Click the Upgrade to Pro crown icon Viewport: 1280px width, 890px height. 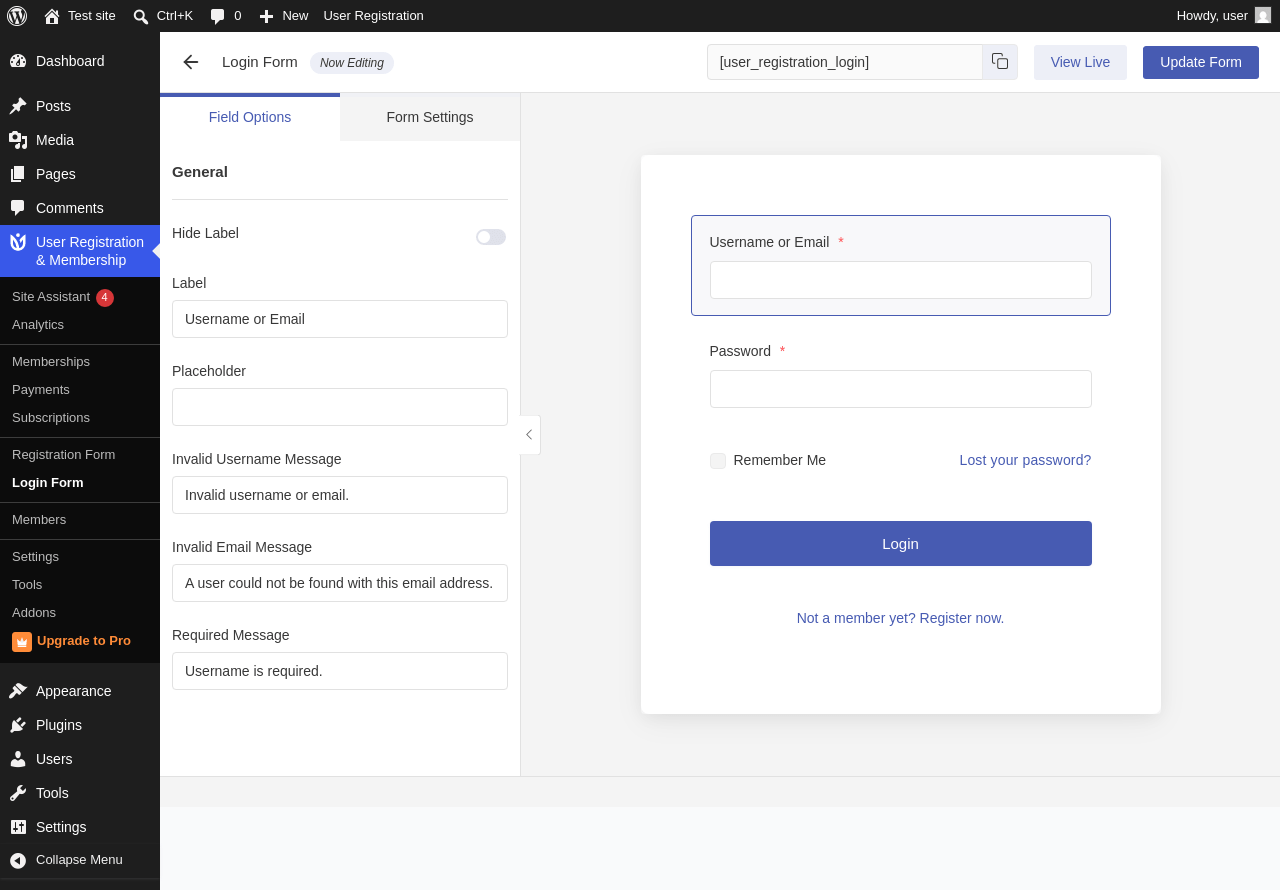(x=22, y=642)
